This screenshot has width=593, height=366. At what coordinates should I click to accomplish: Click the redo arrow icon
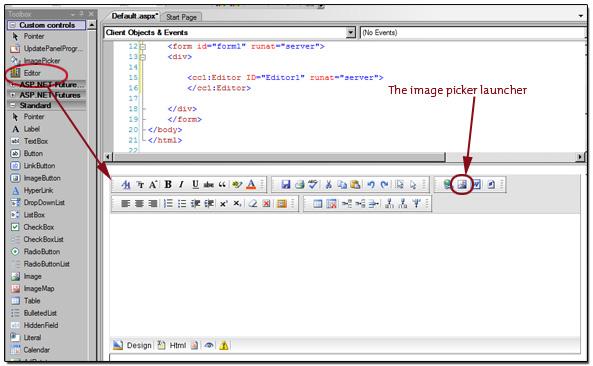click(x=385, y=185)
